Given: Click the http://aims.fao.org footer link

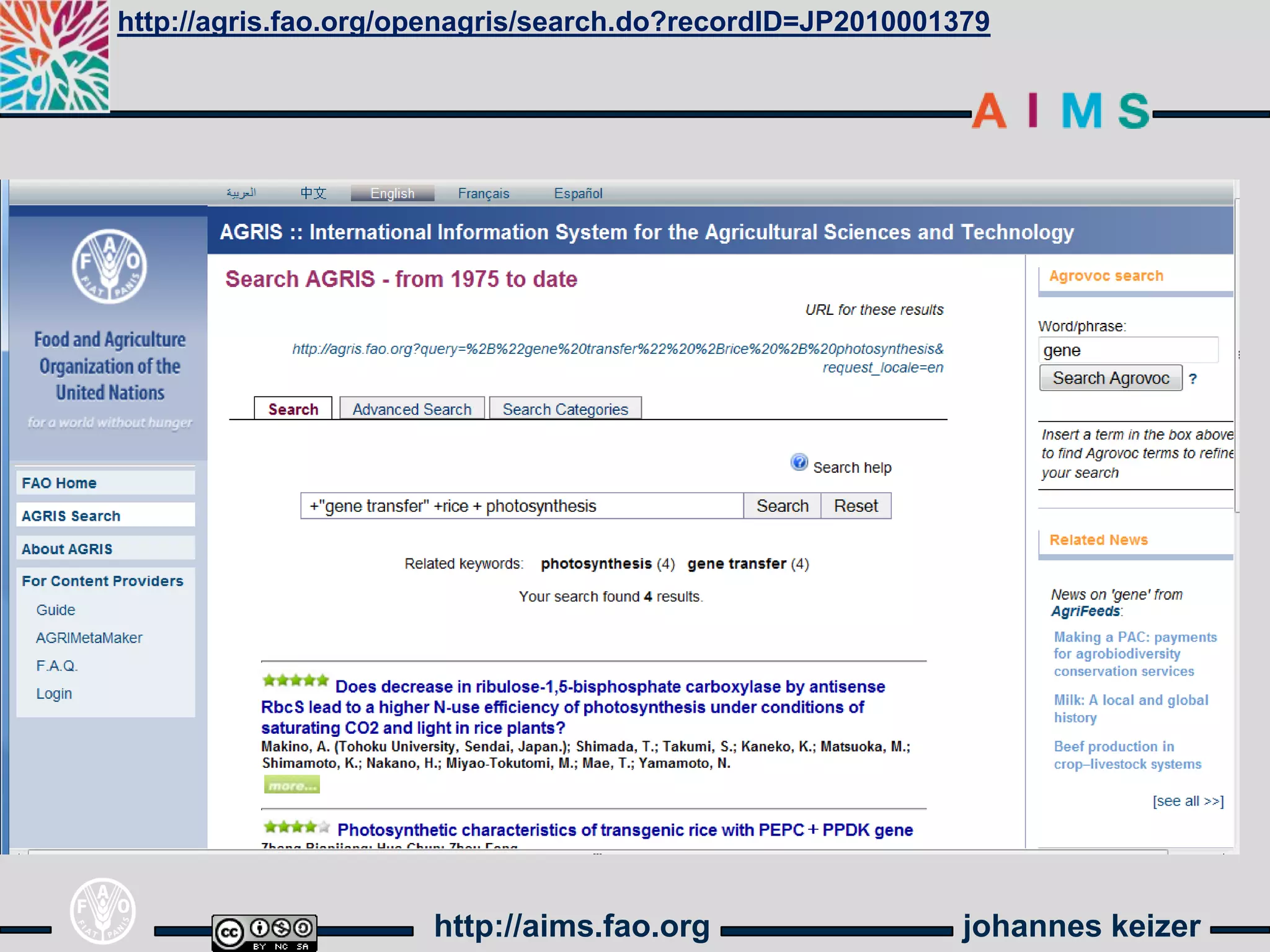Looking at the screenshot, I should tap(572, 926).
